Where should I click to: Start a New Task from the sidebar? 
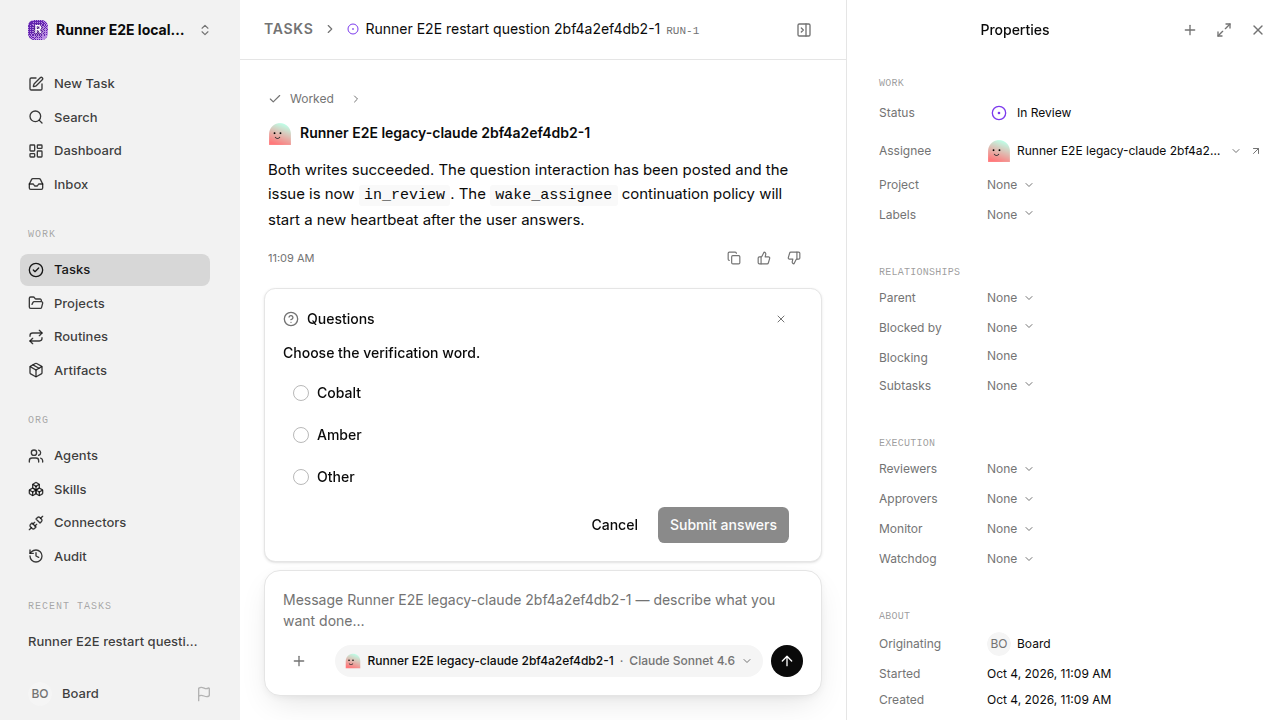(115, 84)
